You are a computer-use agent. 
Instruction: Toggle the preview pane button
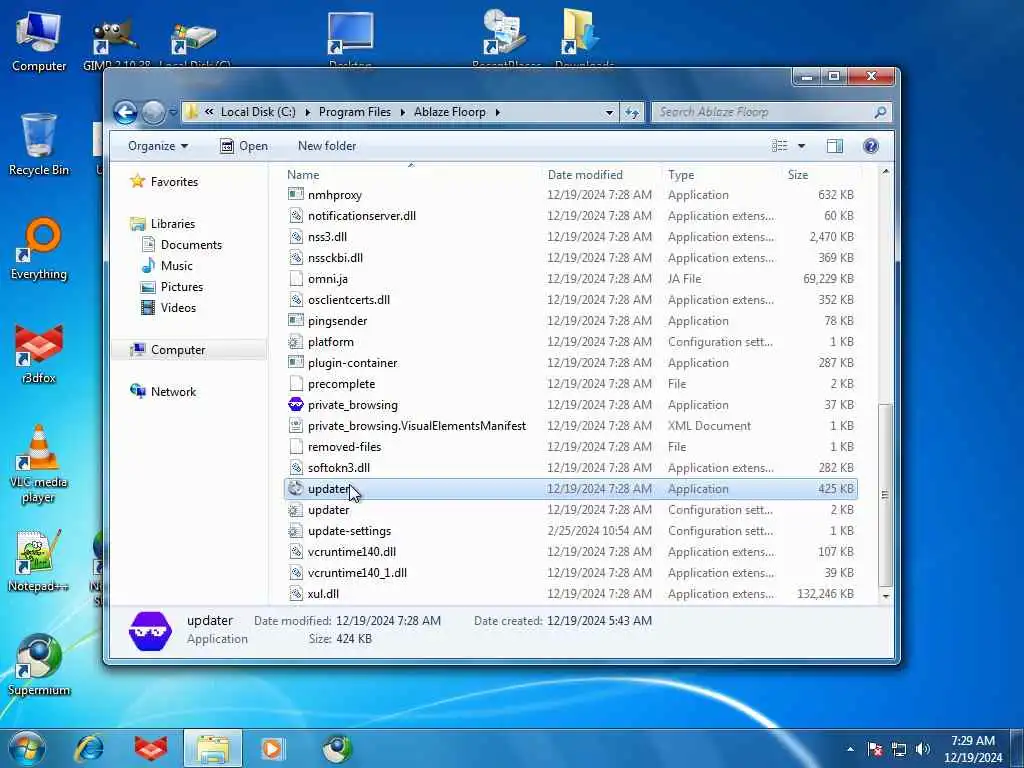835,146
